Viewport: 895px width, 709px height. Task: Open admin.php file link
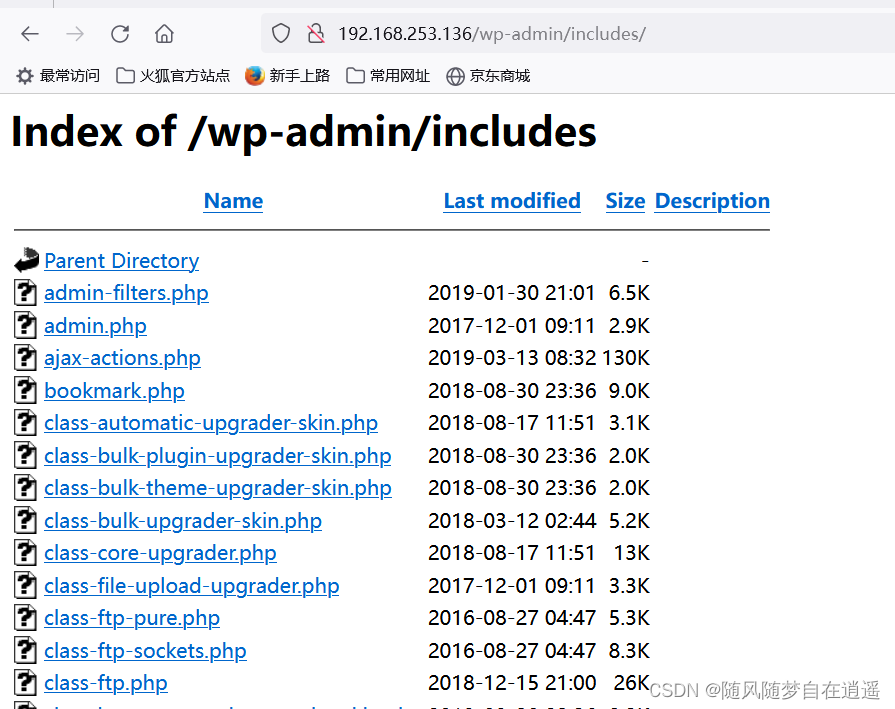pos(95,326)
